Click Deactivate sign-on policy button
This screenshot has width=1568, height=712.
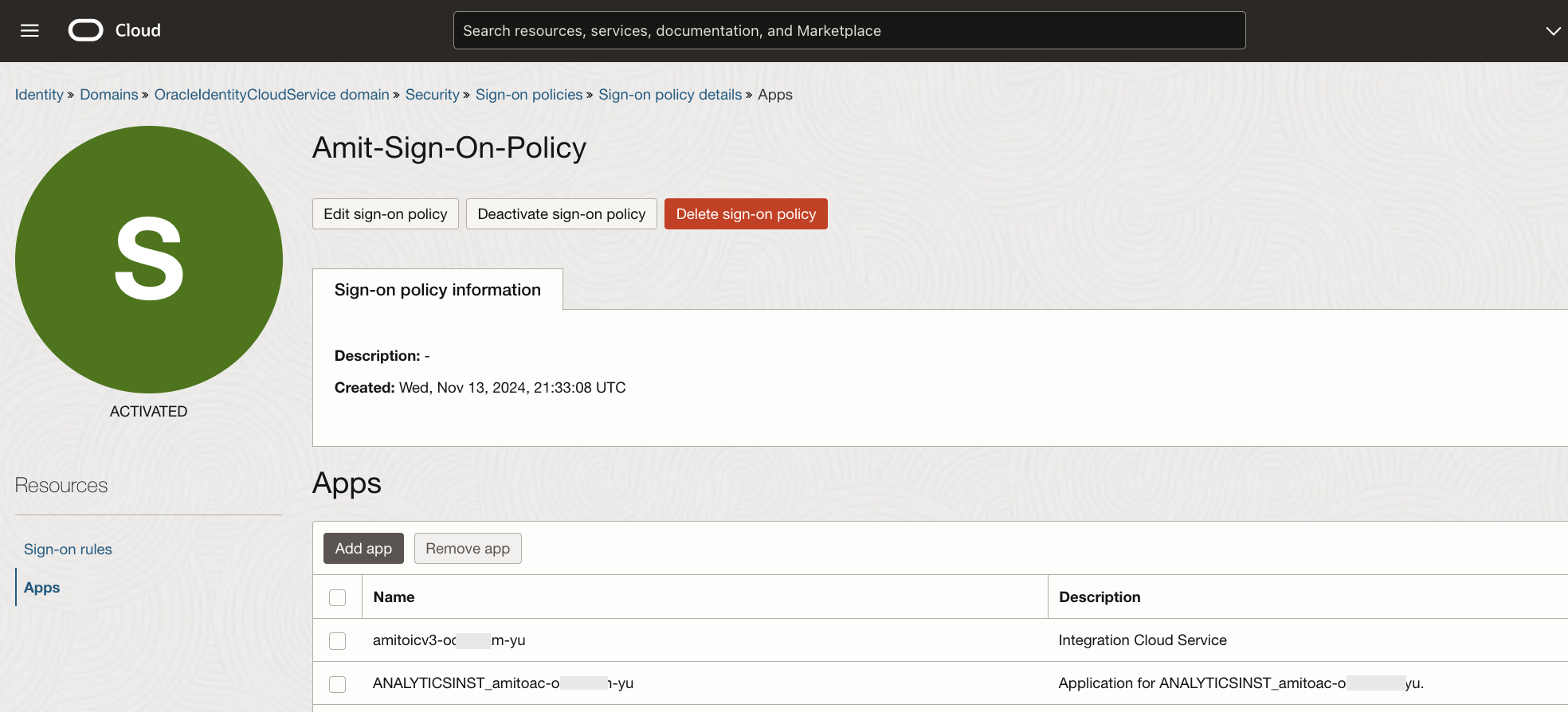[561, 214]
